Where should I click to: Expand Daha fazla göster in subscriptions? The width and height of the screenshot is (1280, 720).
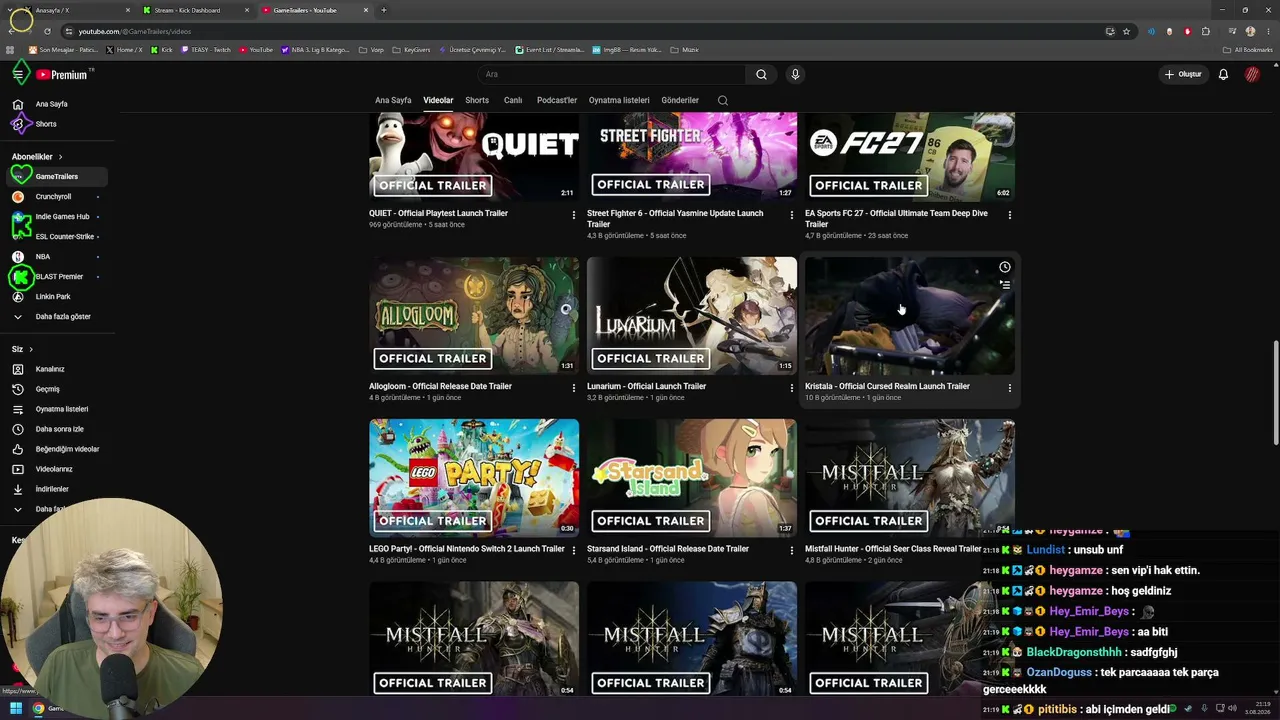point(57,317)
